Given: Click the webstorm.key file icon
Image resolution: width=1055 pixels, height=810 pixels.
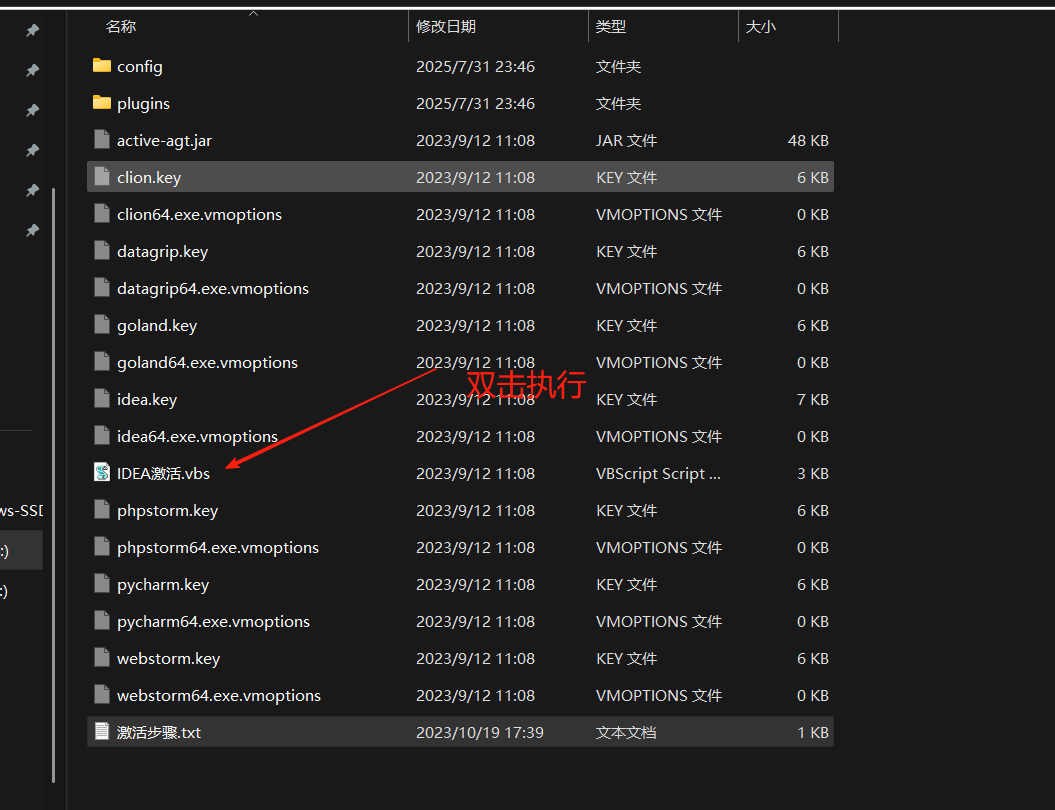Looking at the screenshot, I should 102,657.
